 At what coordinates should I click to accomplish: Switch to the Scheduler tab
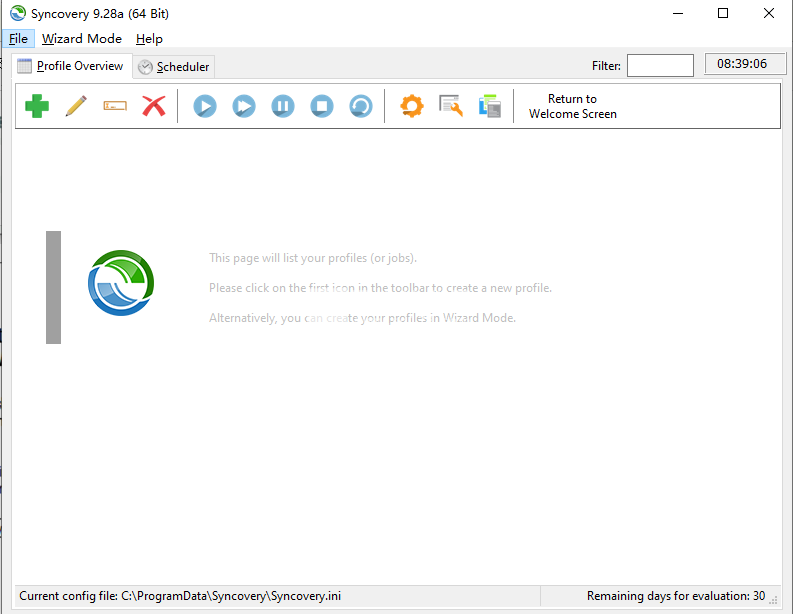pos(174,67)
